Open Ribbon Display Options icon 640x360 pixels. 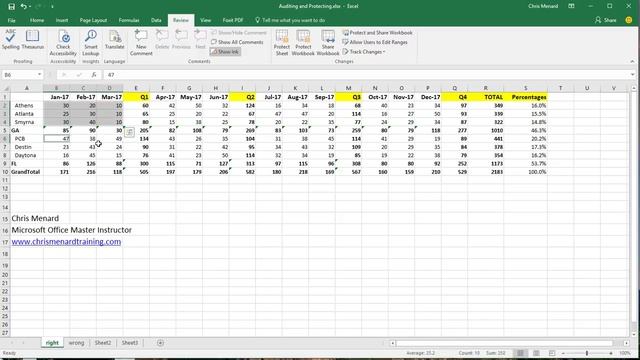coord(571,6)
